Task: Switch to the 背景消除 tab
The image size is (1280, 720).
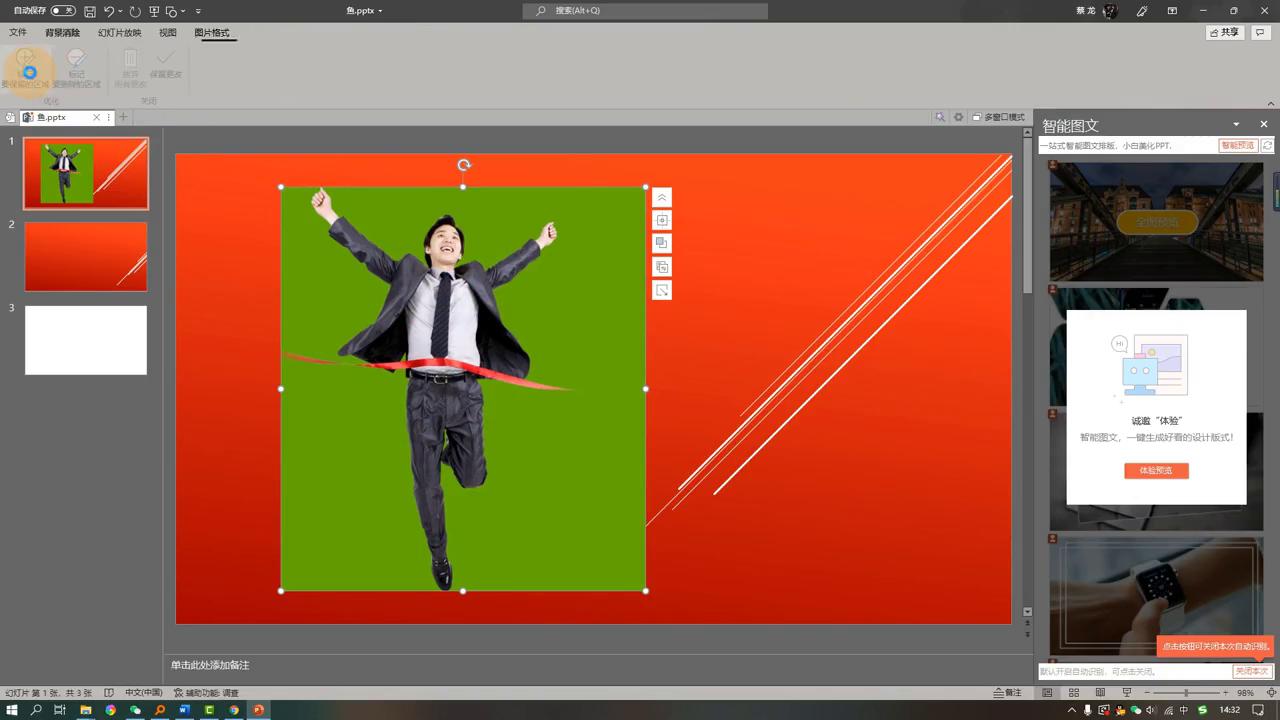Action: click(62, 33)
